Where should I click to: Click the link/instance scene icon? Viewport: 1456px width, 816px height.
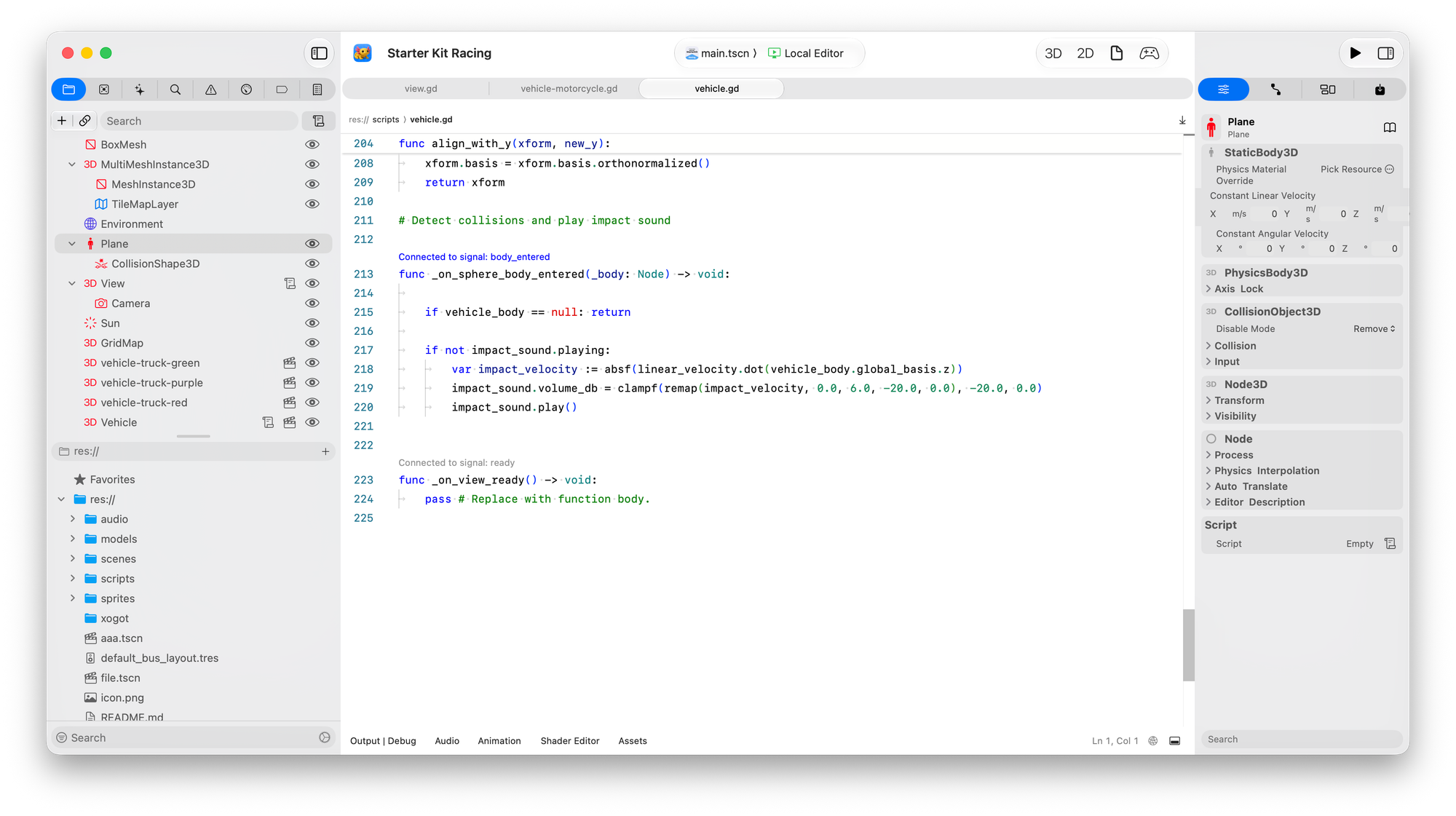point(85,121)
